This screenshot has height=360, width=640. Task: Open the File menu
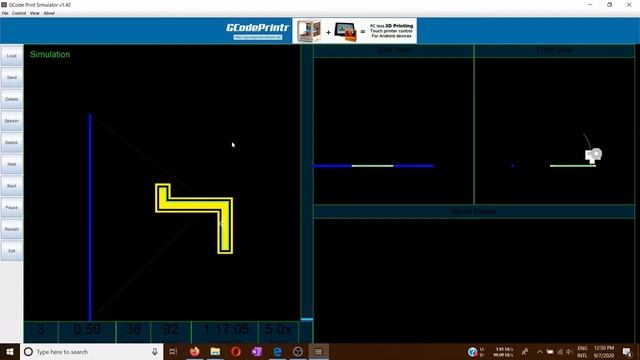[x=5, y=13]
